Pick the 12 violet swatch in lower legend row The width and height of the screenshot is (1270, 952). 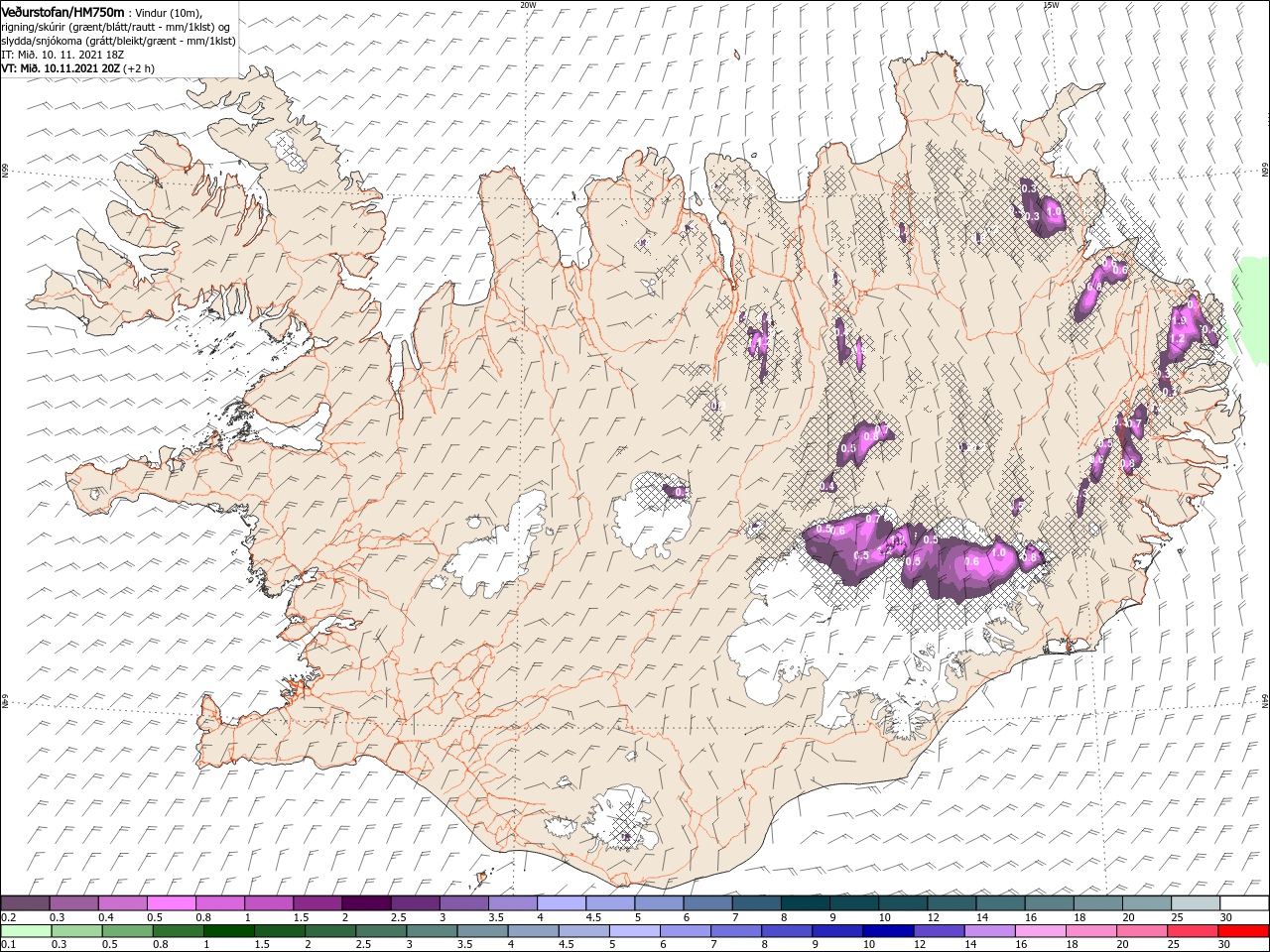(x=940, y=931)
